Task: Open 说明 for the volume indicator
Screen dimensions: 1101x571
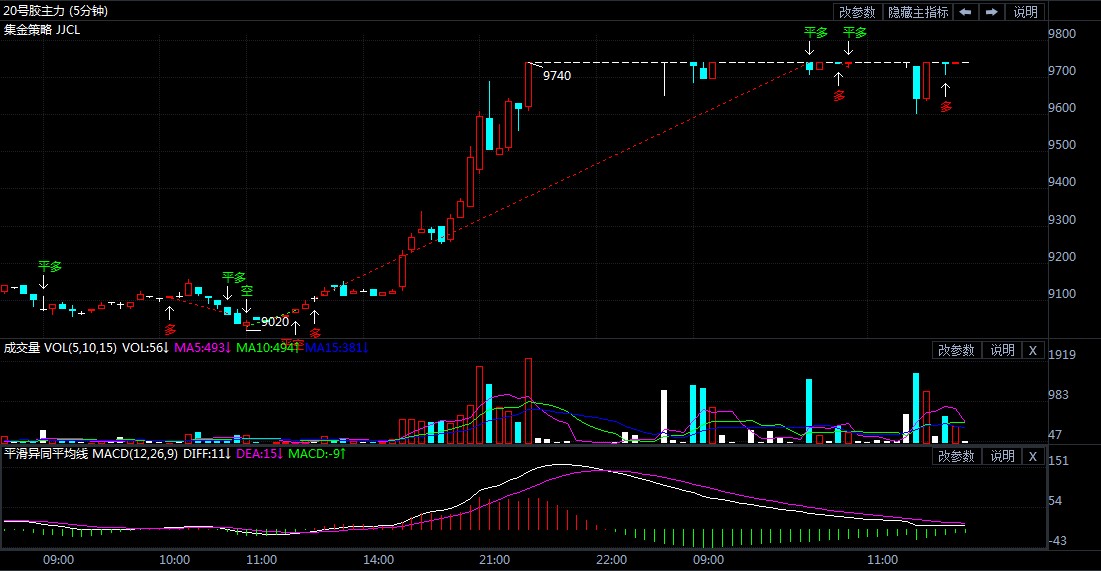Action: [x=1003, y=350]
